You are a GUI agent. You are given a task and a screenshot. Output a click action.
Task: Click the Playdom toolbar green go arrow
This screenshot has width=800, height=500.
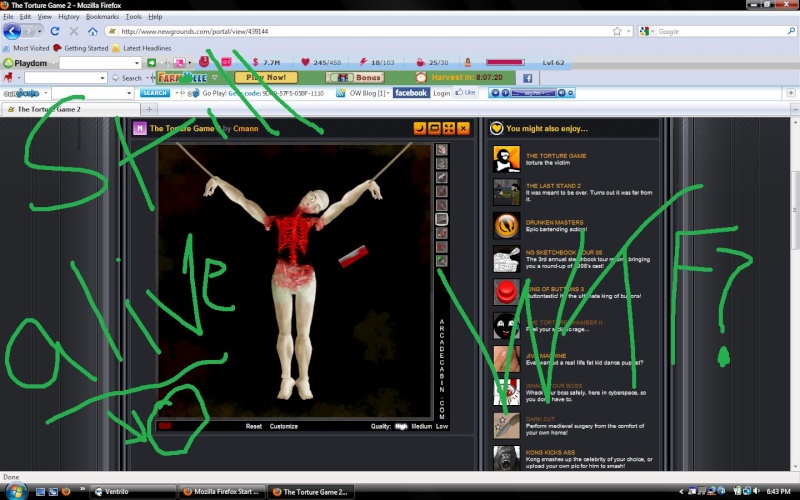[x=152, y=63]
